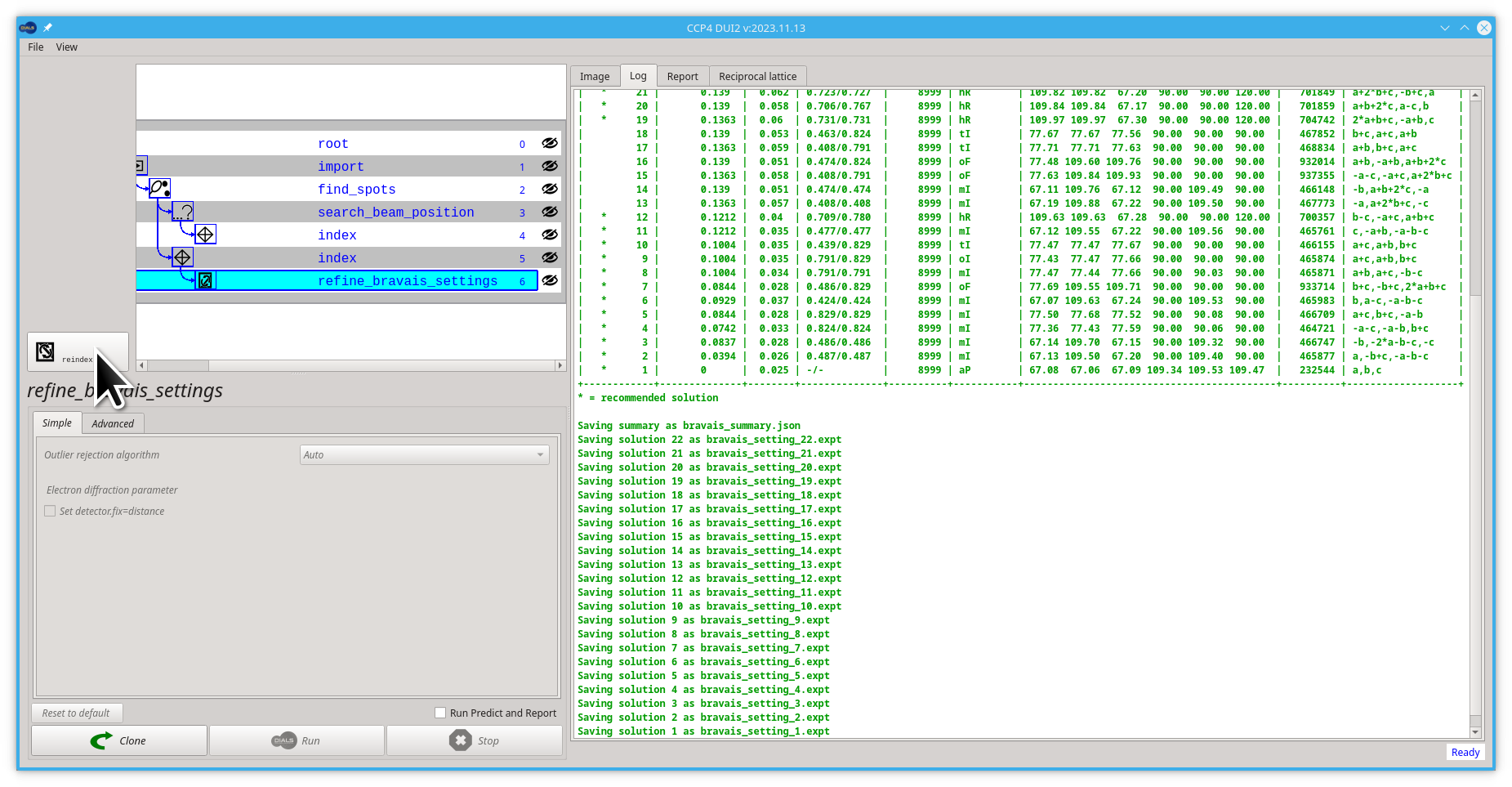Click the Run button
Screen dimensions: 1512x787
297,740
